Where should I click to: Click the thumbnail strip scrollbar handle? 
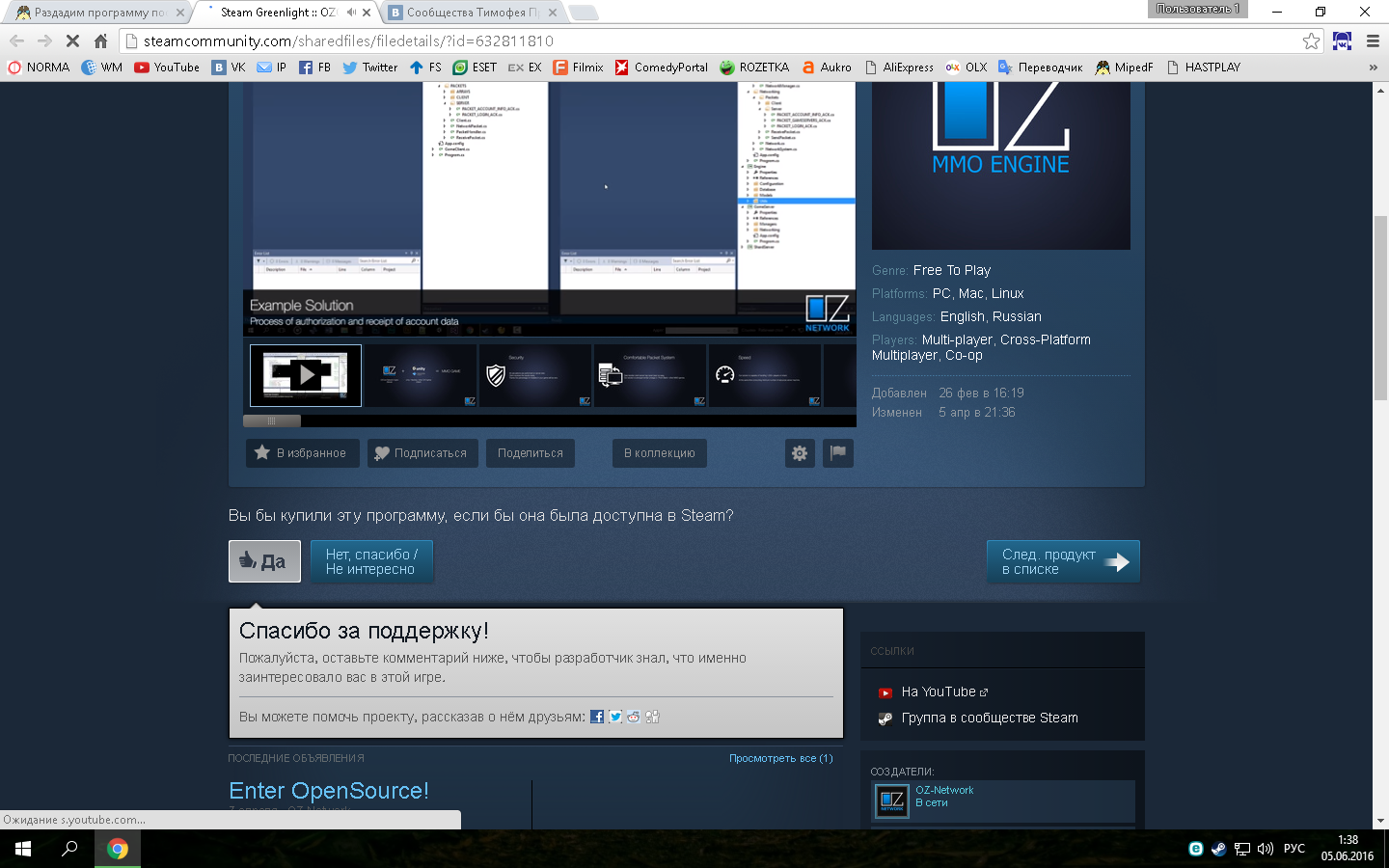tap(272, 420)
